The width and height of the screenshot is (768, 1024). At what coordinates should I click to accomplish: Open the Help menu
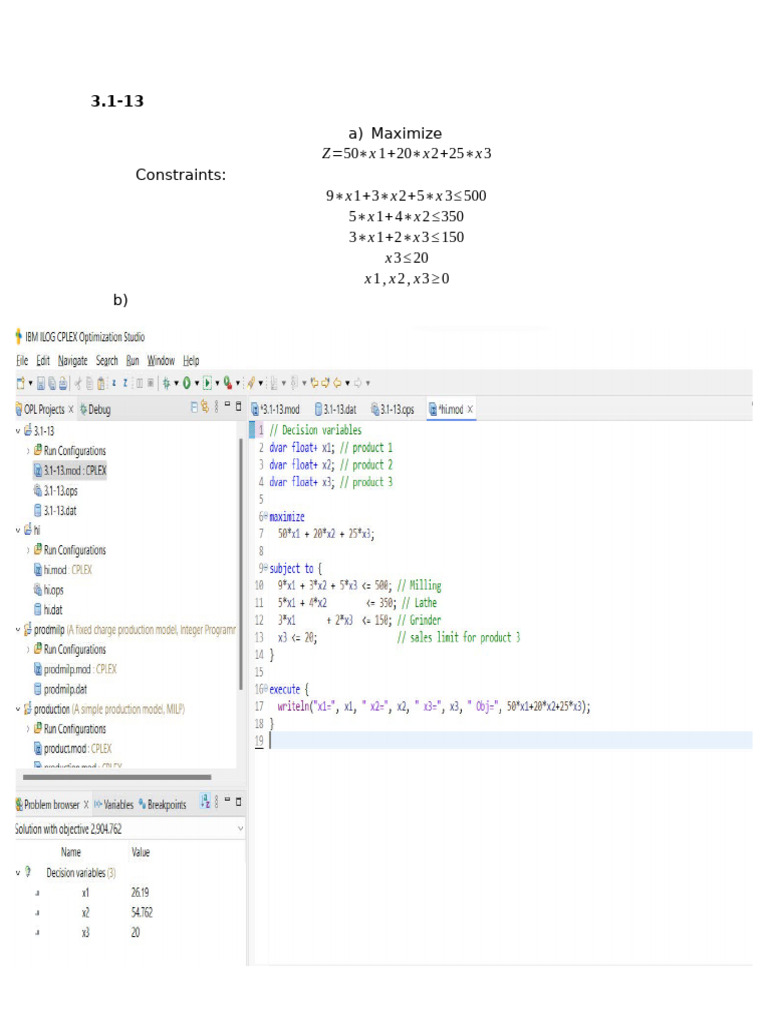pos(191,360)
